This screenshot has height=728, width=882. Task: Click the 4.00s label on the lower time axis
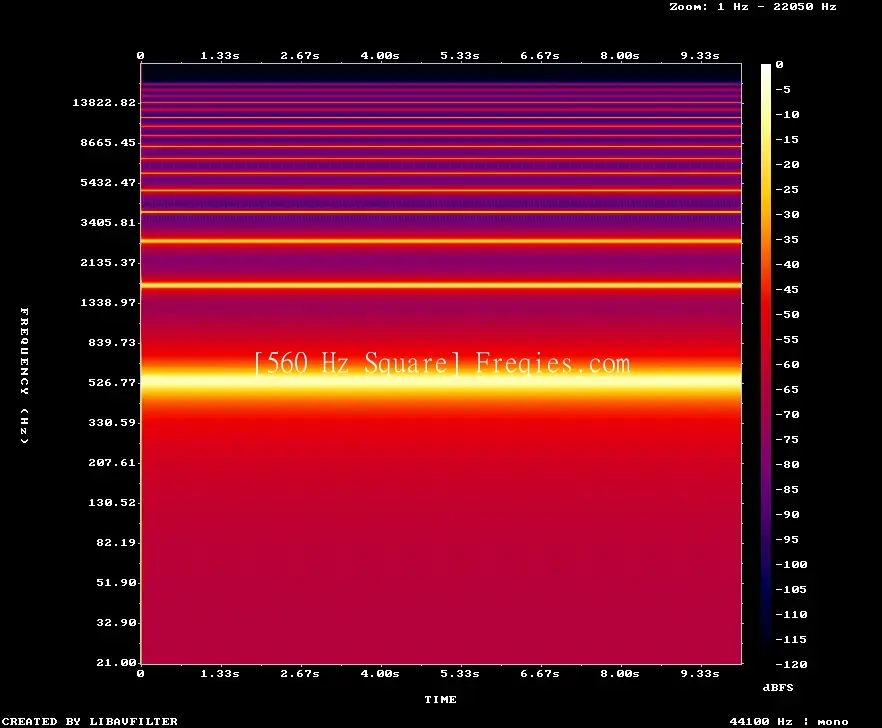pos(380,673)
